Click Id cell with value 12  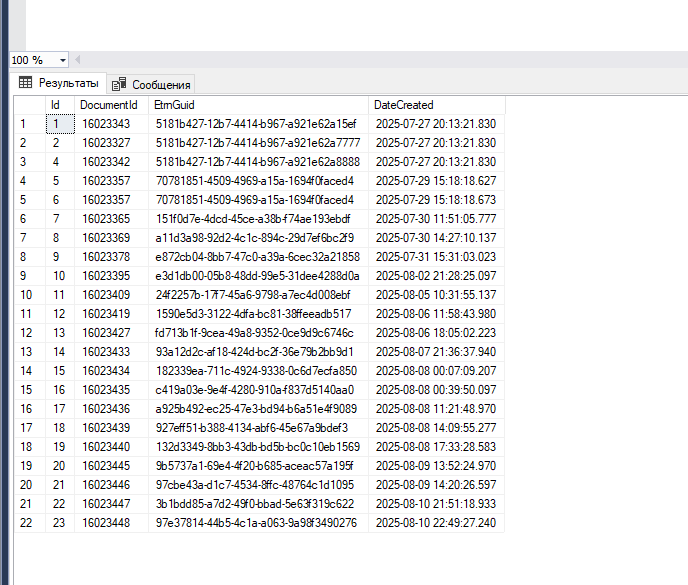(x=60, y=314)
